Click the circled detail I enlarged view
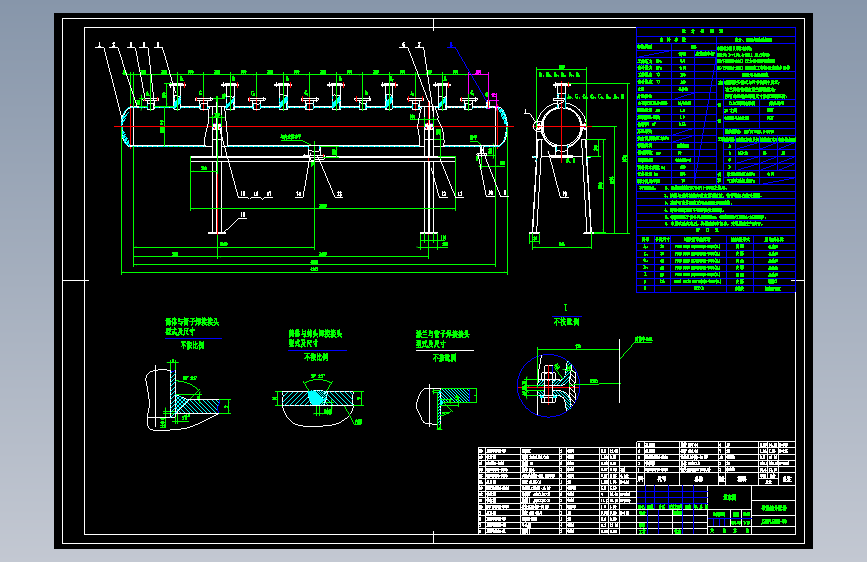Viewport: 867px width, 562px height. point(549,385)
